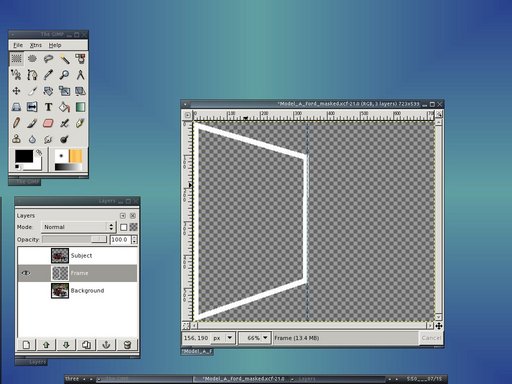Select the Airbrush tool
Viewport: 512px width, 384px height.
pos(64,123)
